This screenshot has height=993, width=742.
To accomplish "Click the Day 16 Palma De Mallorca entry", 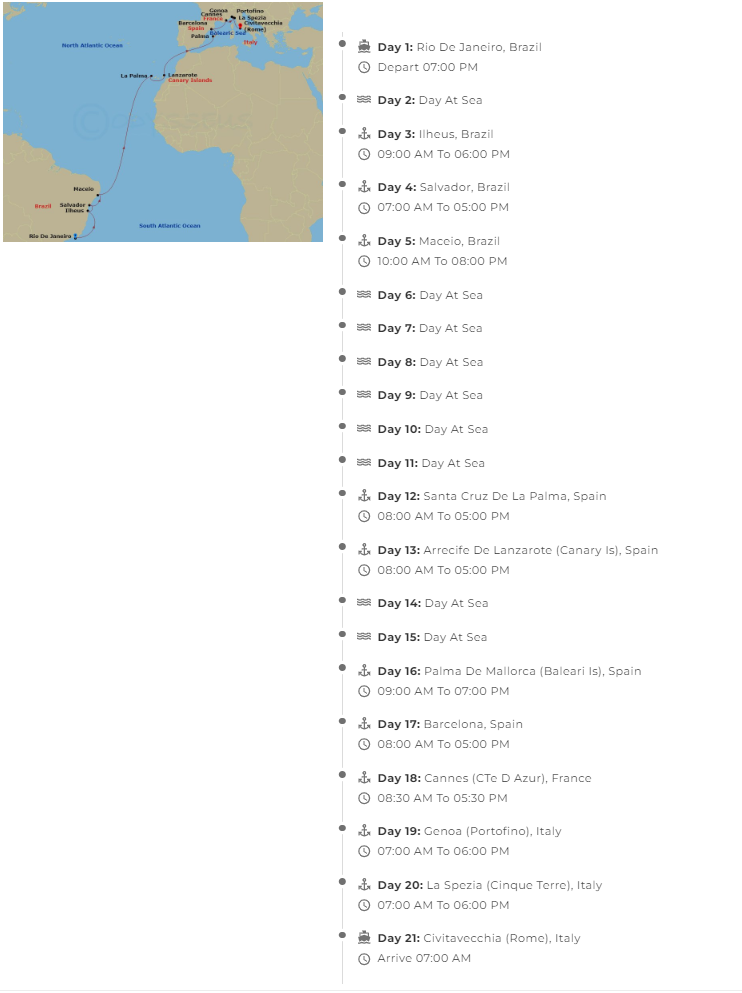I will [x=509, y=671].
